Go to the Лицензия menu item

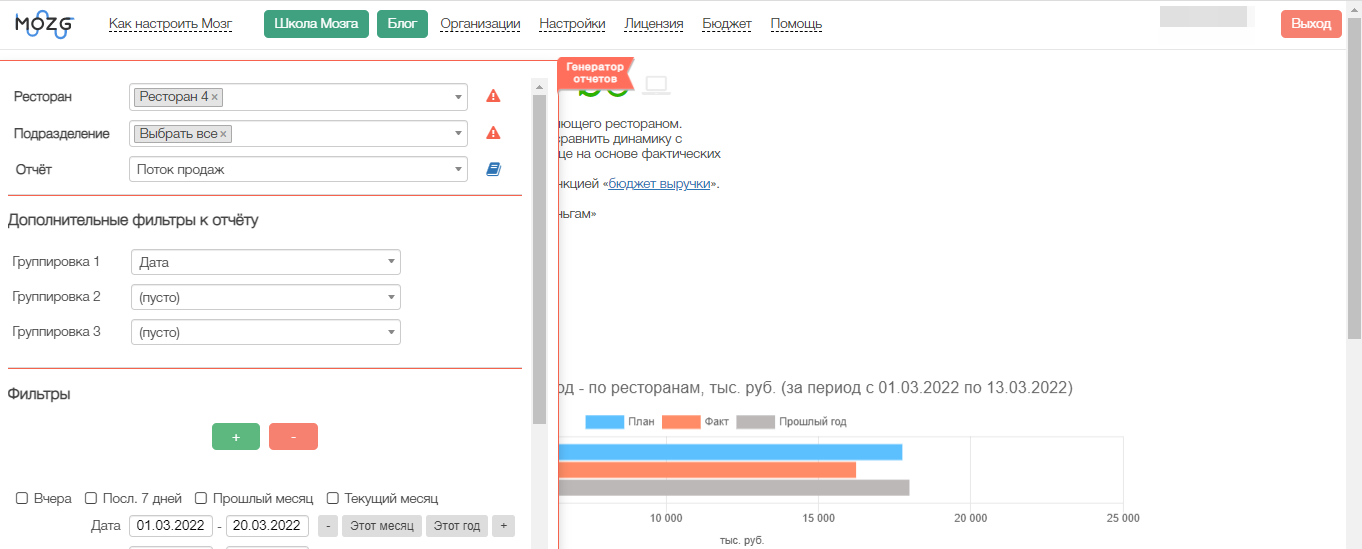[x=654, y=24]
